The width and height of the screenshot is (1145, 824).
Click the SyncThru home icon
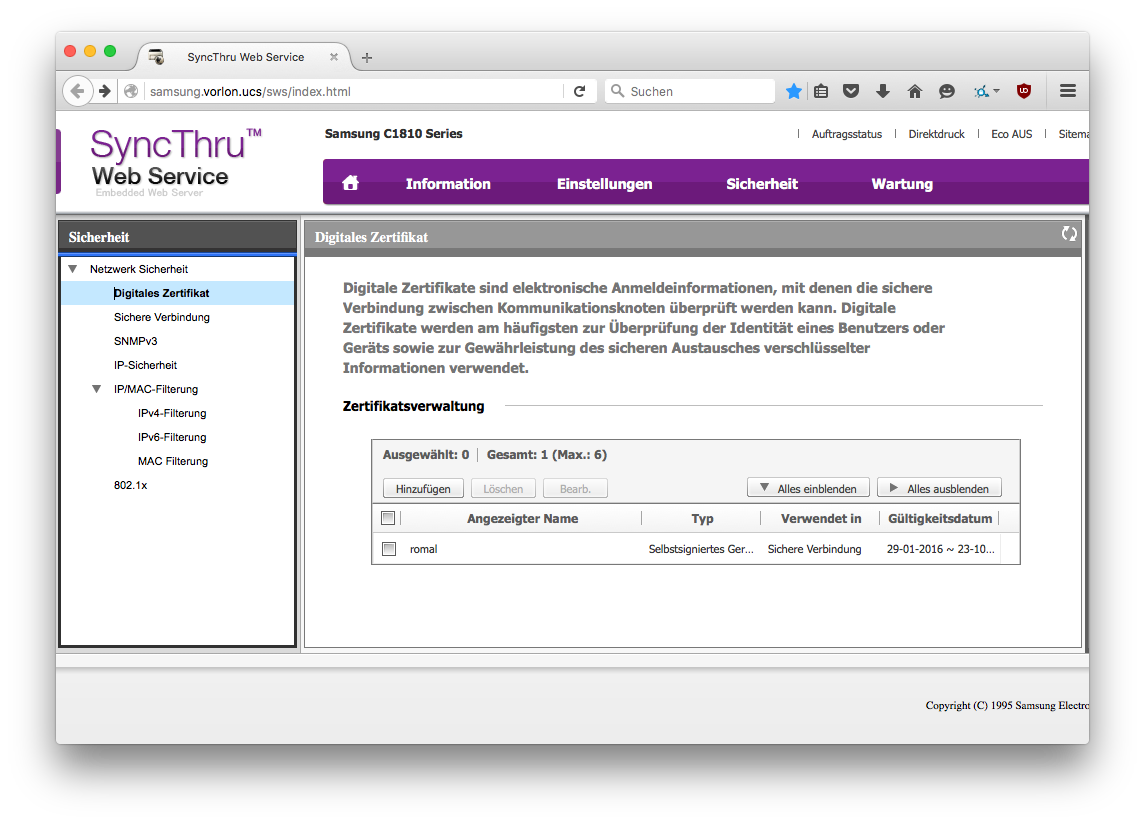point(350,183)
